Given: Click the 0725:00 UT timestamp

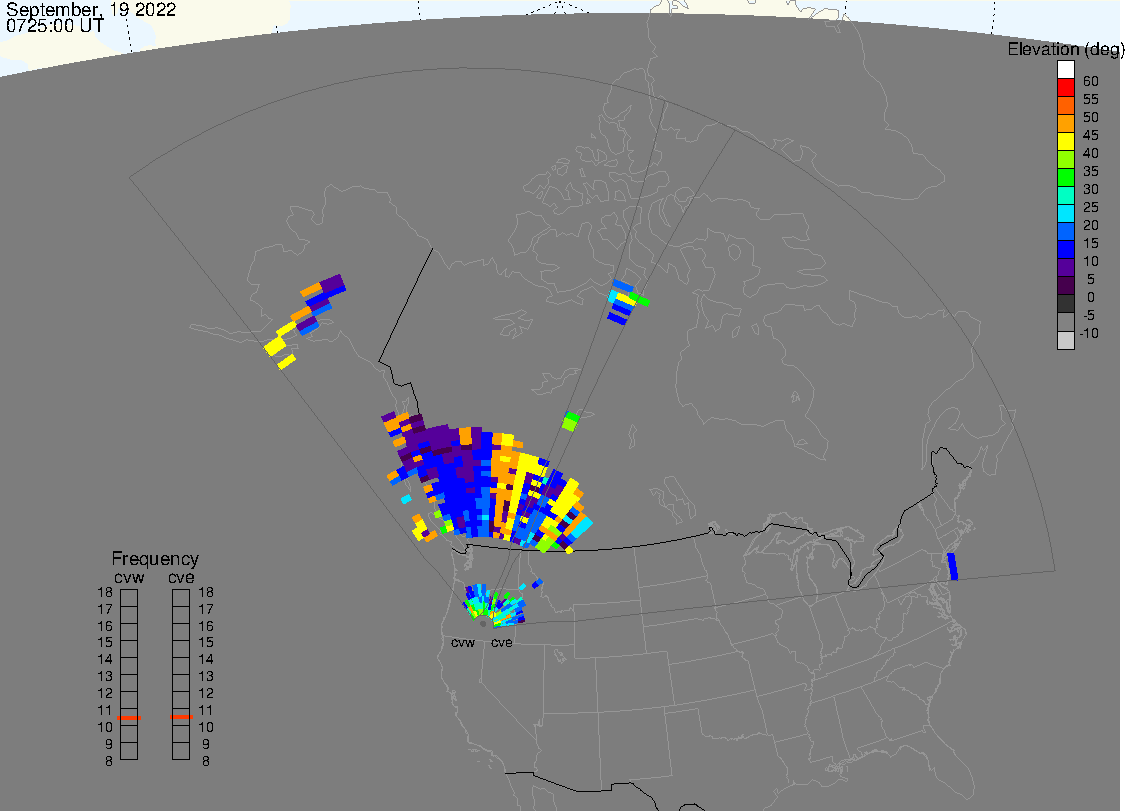Looking at the screenshot, I should click(x=55, y=26).
